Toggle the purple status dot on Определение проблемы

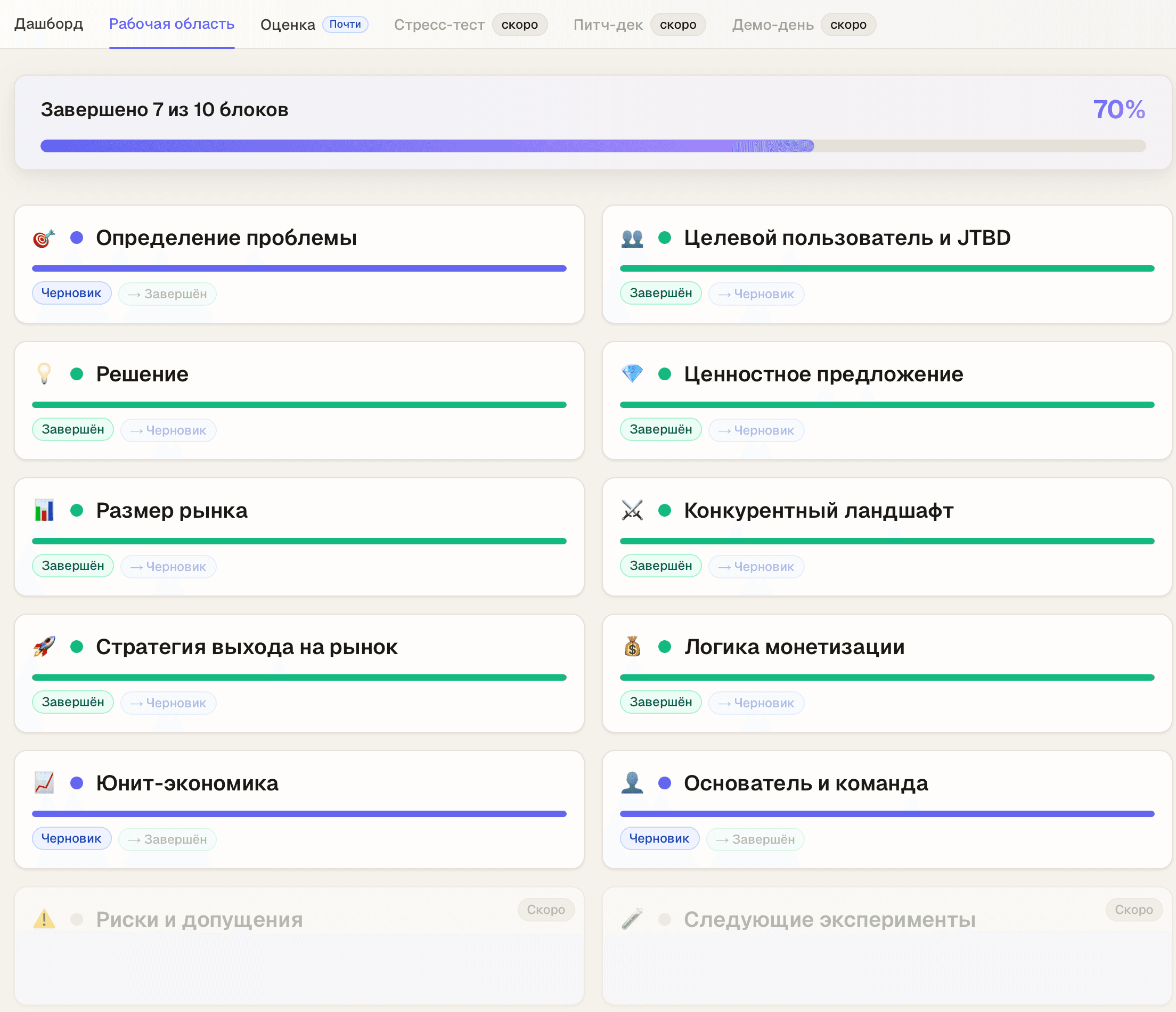tap(77, 238)
